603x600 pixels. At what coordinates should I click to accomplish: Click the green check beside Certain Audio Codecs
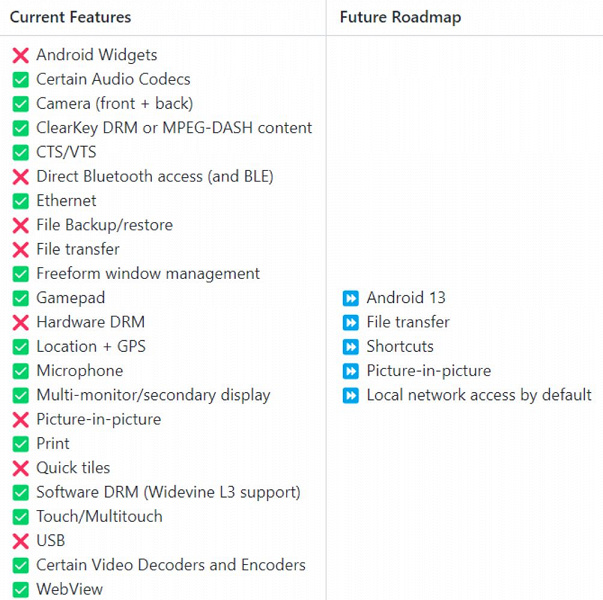point(20,80)
